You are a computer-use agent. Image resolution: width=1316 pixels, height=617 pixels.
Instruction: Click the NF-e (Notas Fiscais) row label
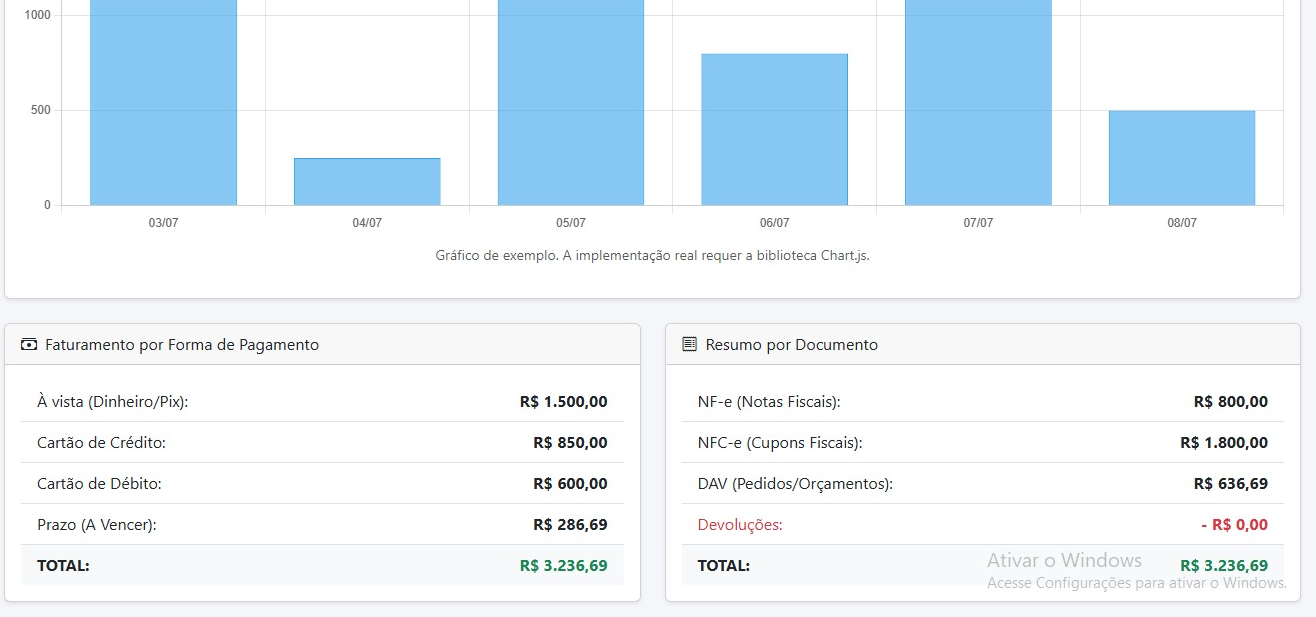[769, 402]
